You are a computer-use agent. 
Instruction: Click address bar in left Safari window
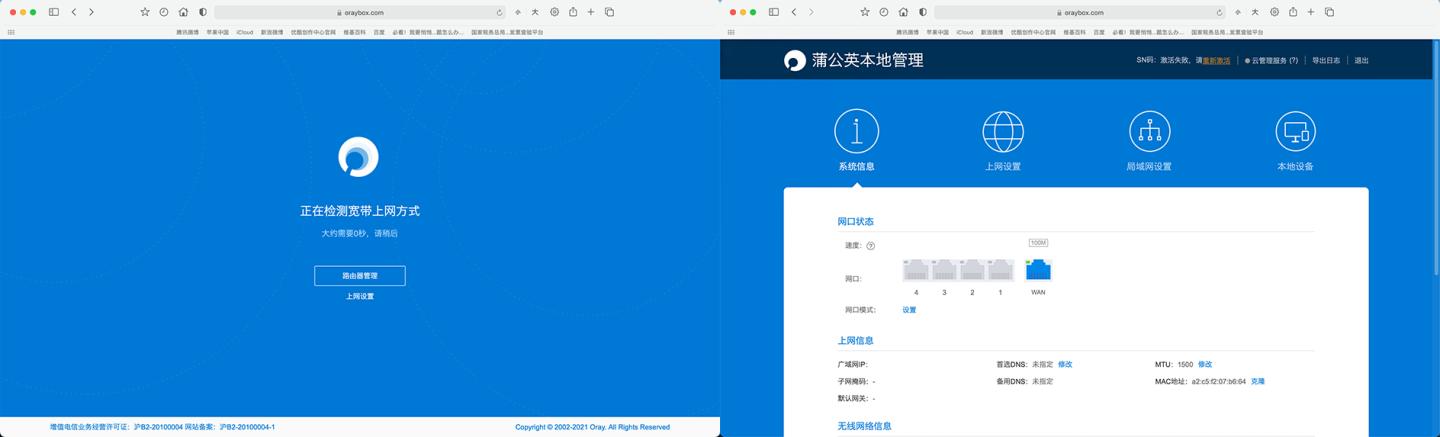tap(359, 12)
